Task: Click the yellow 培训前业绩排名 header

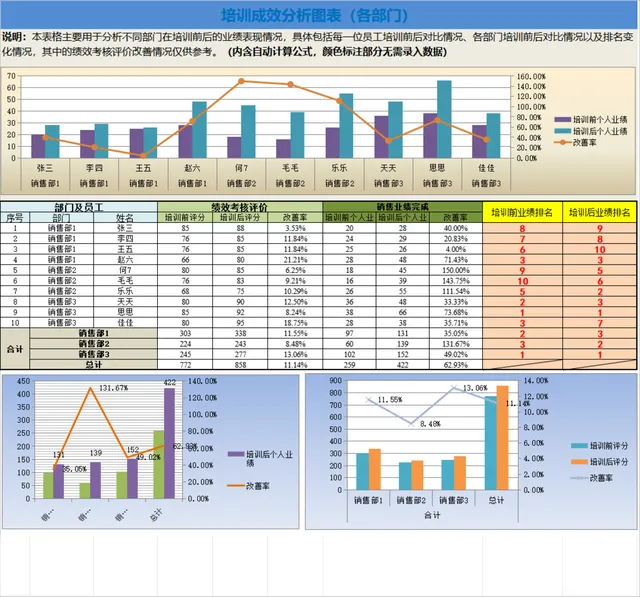Action: click(522, 212)
